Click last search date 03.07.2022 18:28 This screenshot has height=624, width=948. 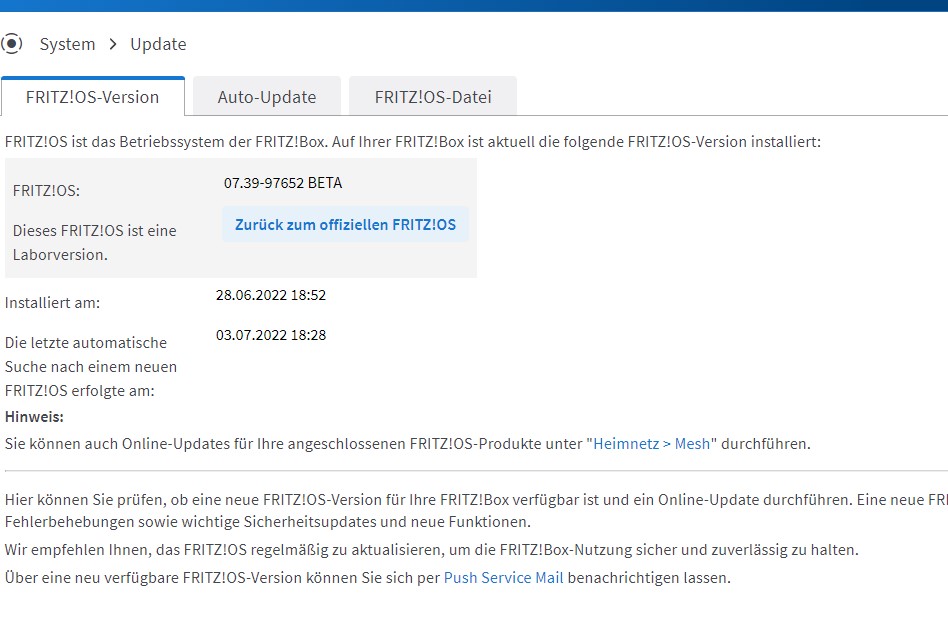point(271,335)
